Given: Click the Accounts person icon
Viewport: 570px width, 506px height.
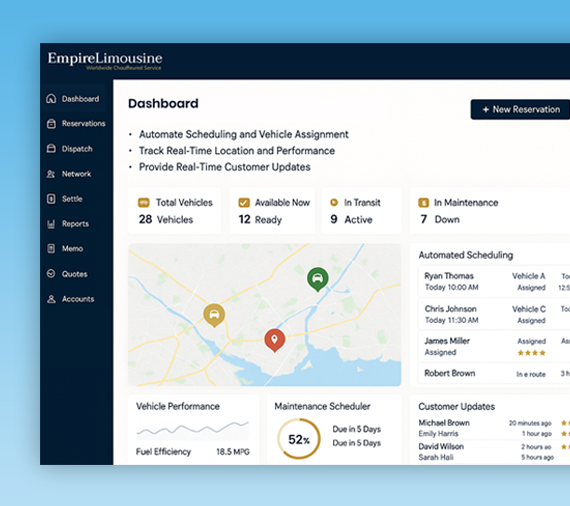Looking at the screenshot, I should (51, 299).
